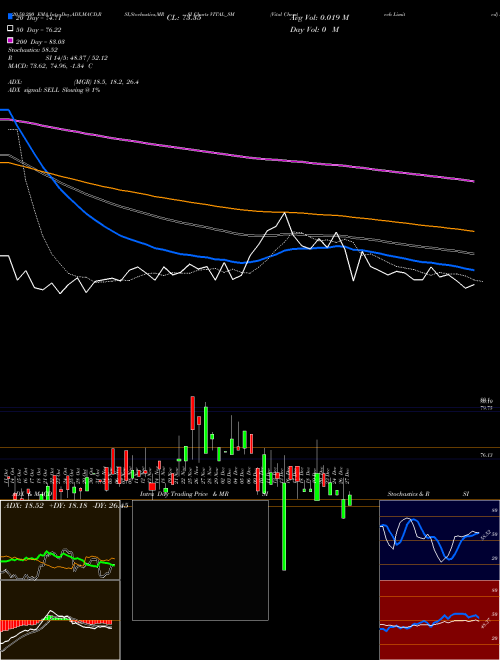Click the white 50 Day legend swatch

pos(10,29)
